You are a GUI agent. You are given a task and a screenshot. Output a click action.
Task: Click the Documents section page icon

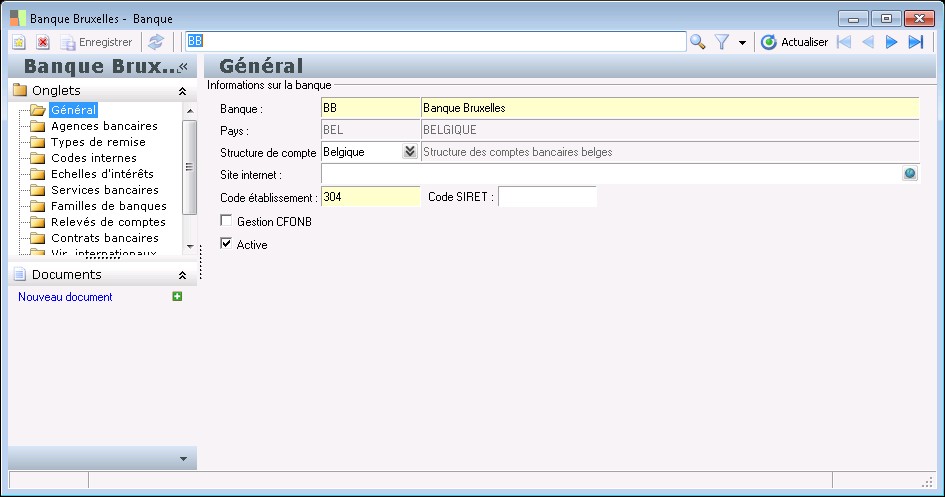tap(20, 275)
